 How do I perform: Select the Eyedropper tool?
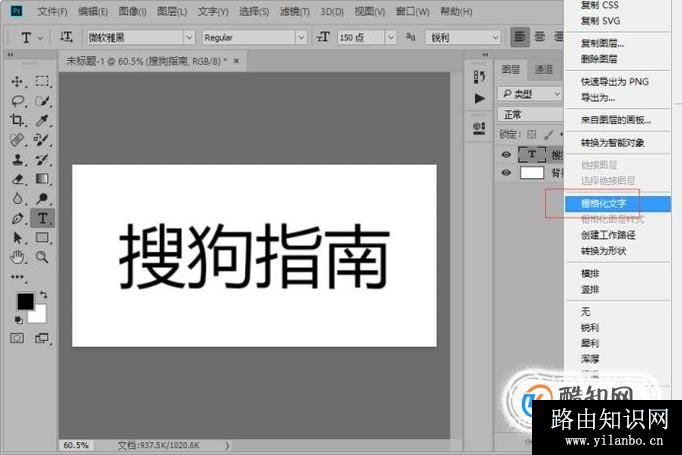(42, 120)
